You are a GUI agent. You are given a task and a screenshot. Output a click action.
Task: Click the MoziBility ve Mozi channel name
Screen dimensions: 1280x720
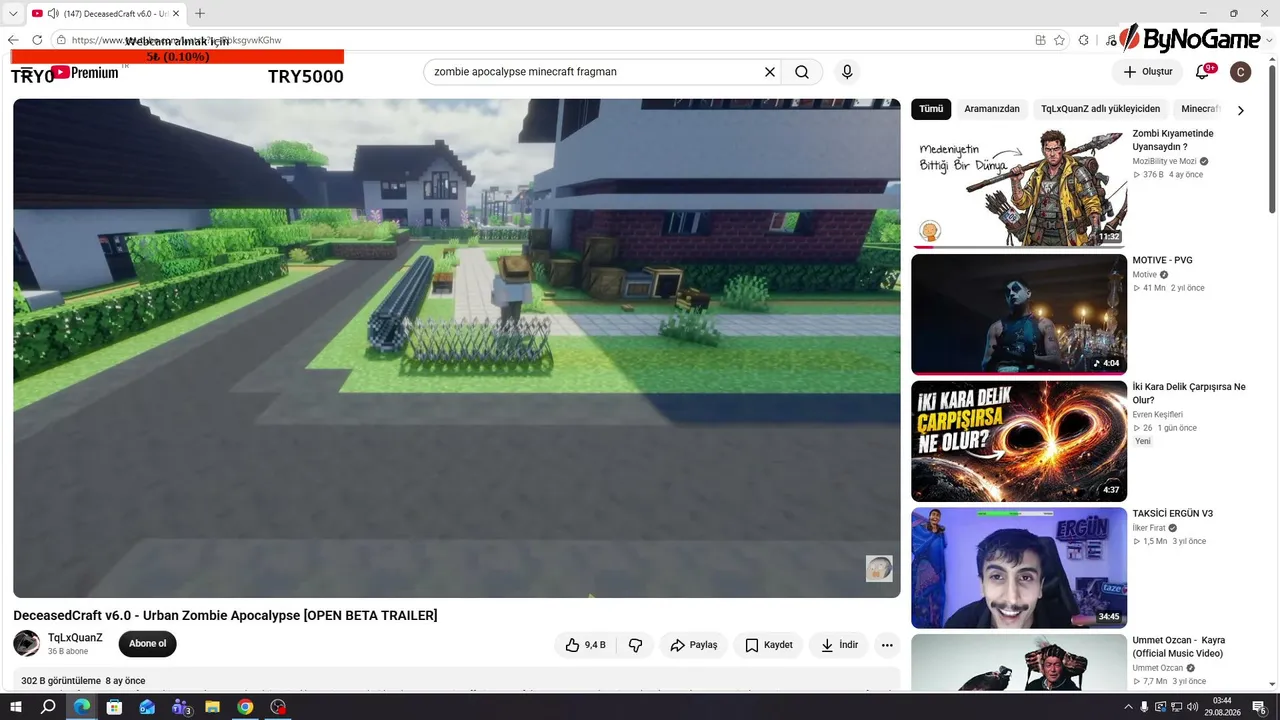pyautogui.click(x=1164, y=161)
